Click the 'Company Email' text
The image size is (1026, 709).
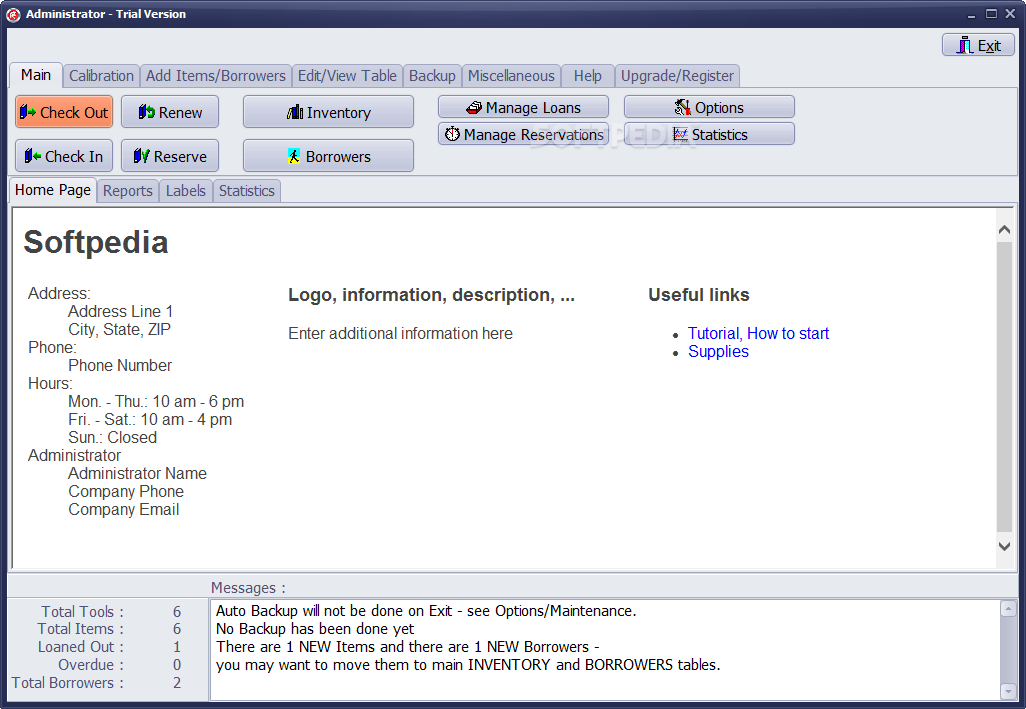tap(124, 509)
